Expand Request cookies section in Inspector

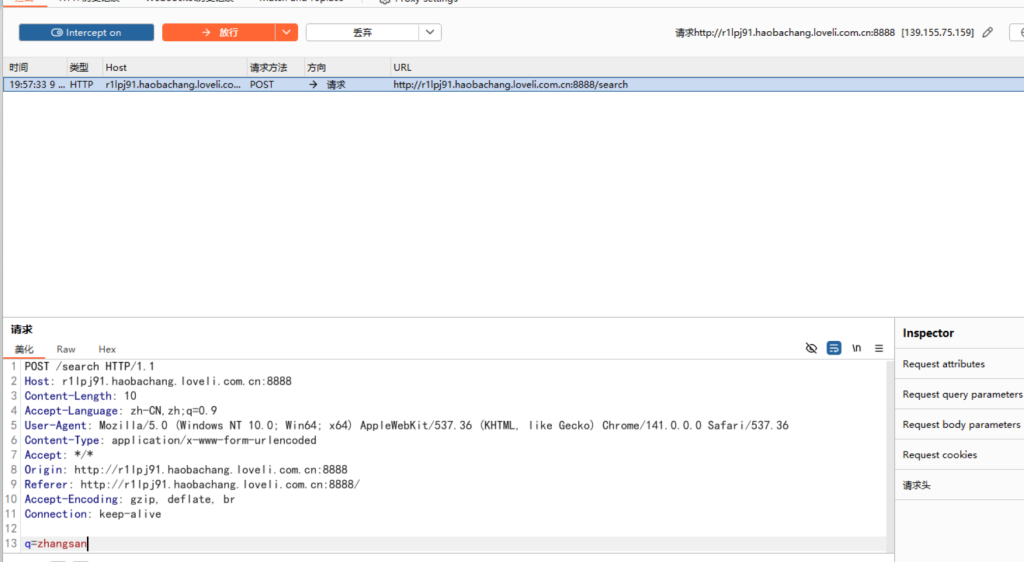pyautogui.click(x=939, y=455)
